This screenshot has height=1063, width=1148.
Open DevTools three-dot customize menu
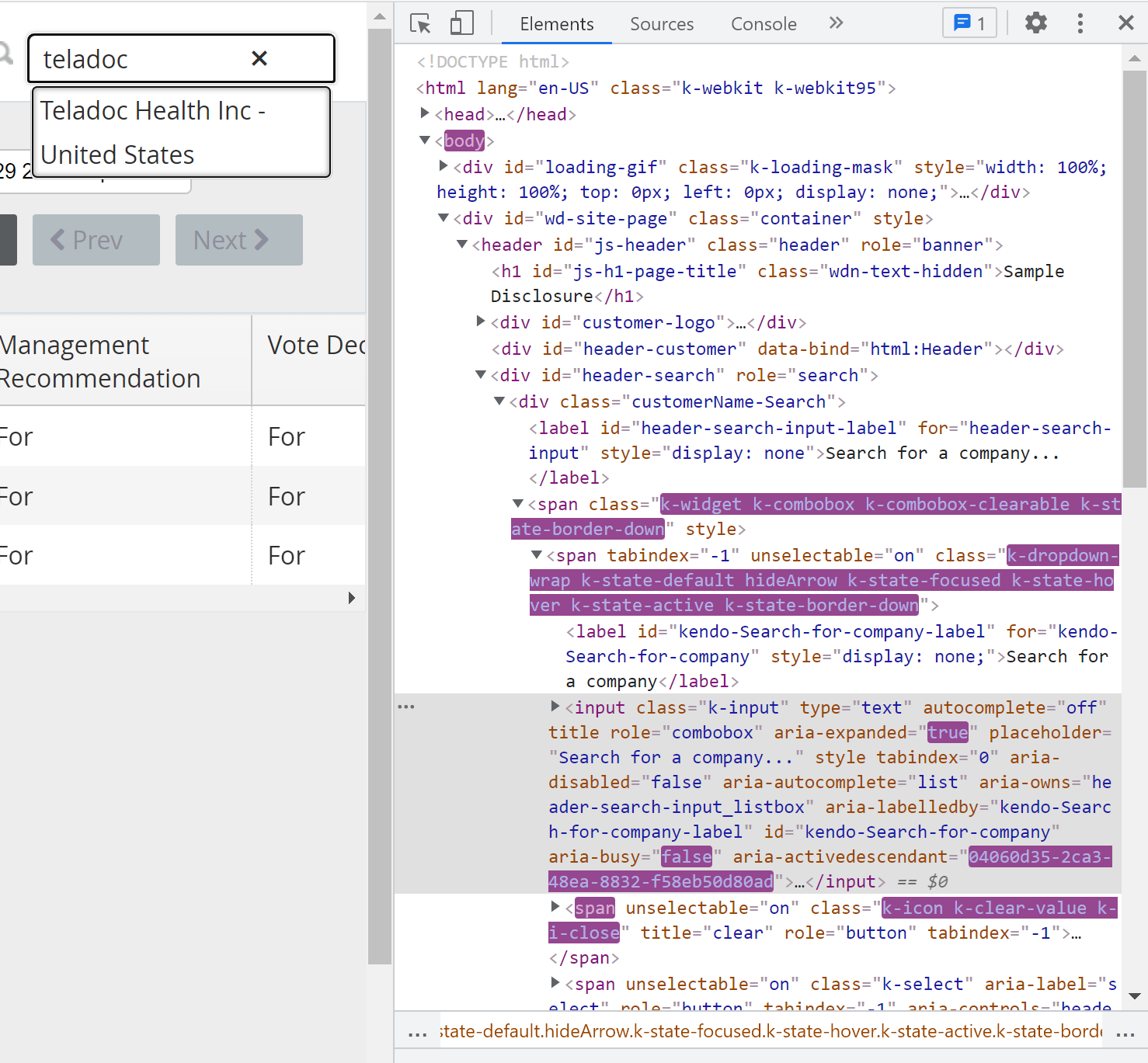1080,23
